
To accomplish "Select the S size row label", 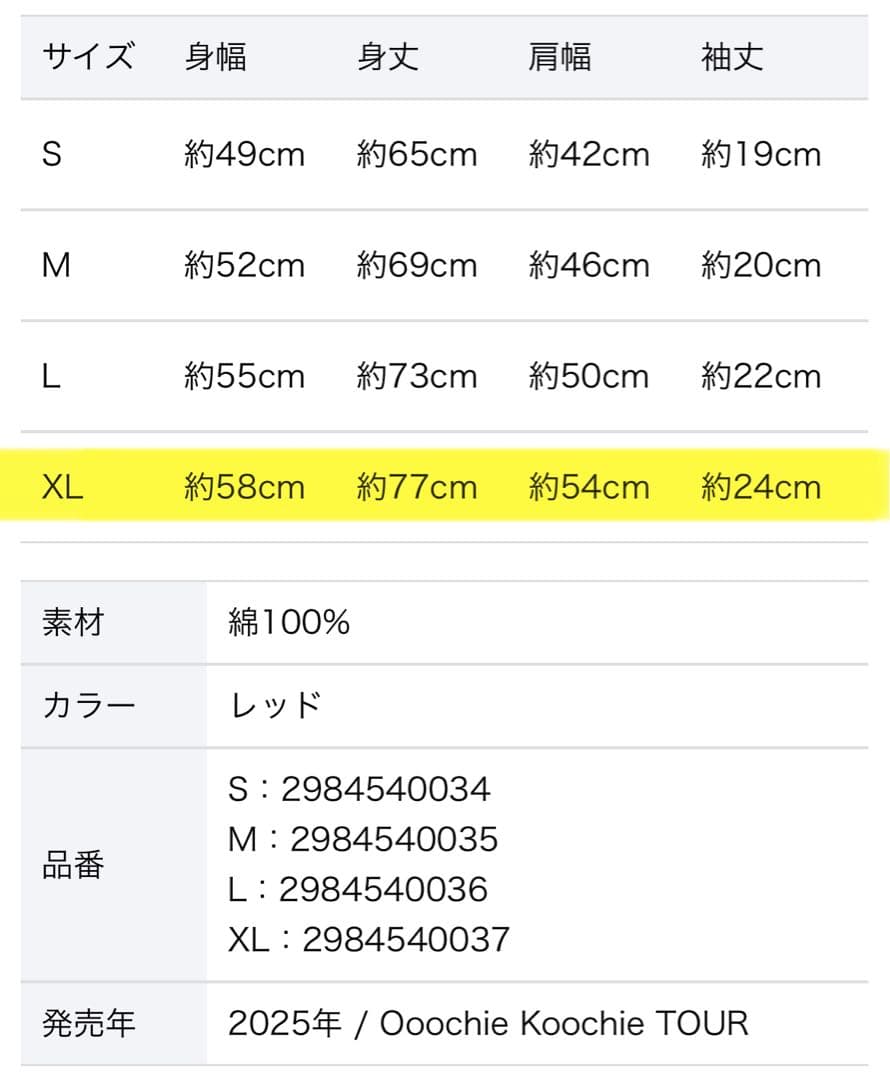I will (x=52, y=154).
